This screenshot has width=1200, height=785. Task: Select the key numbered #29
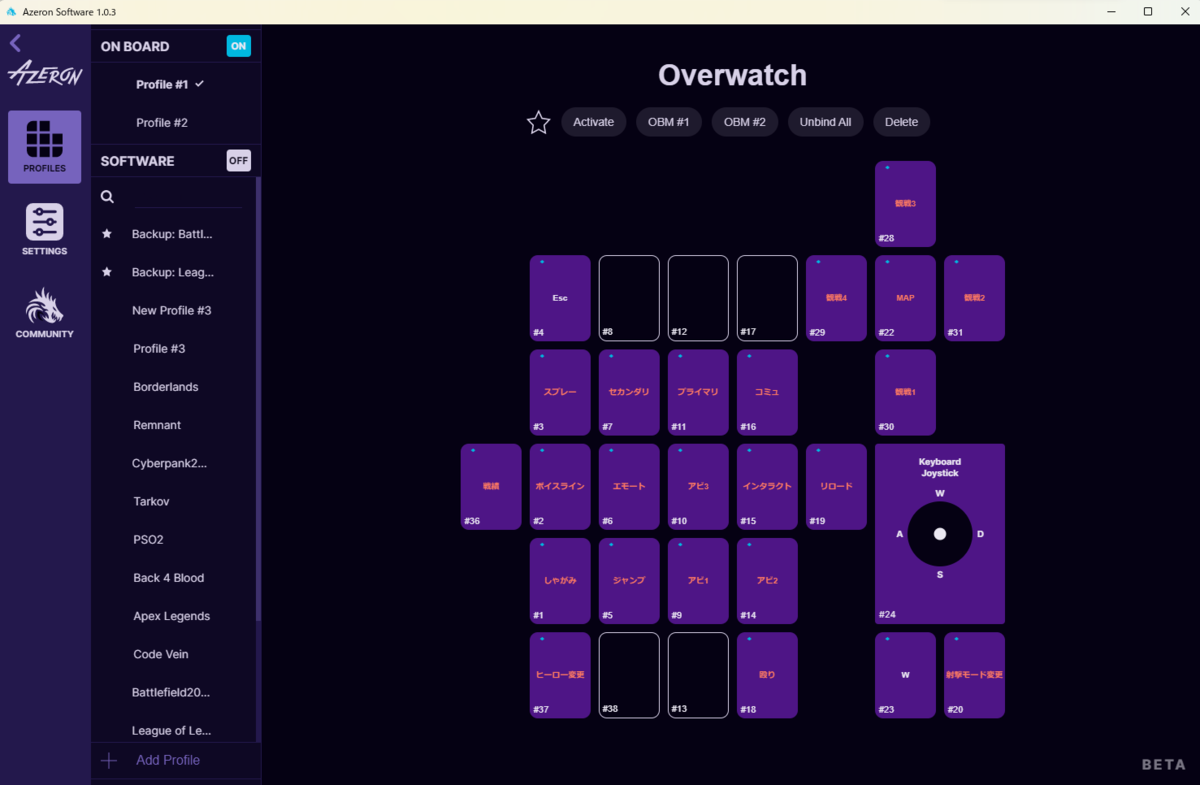click(x=836, y=298)
